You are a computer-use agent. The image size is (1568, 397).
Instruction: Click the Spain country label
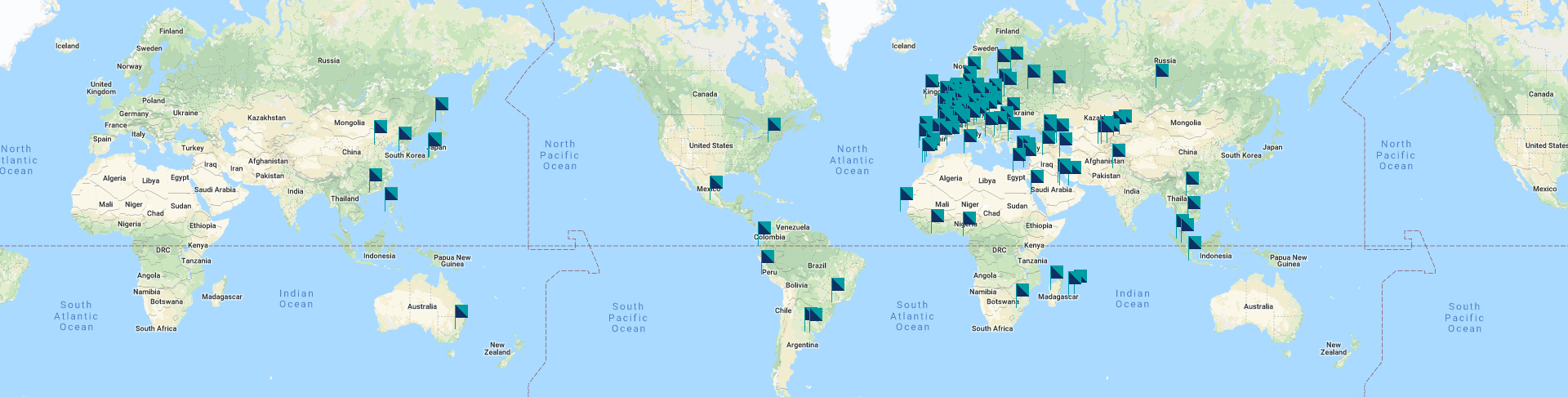[102, 139]
